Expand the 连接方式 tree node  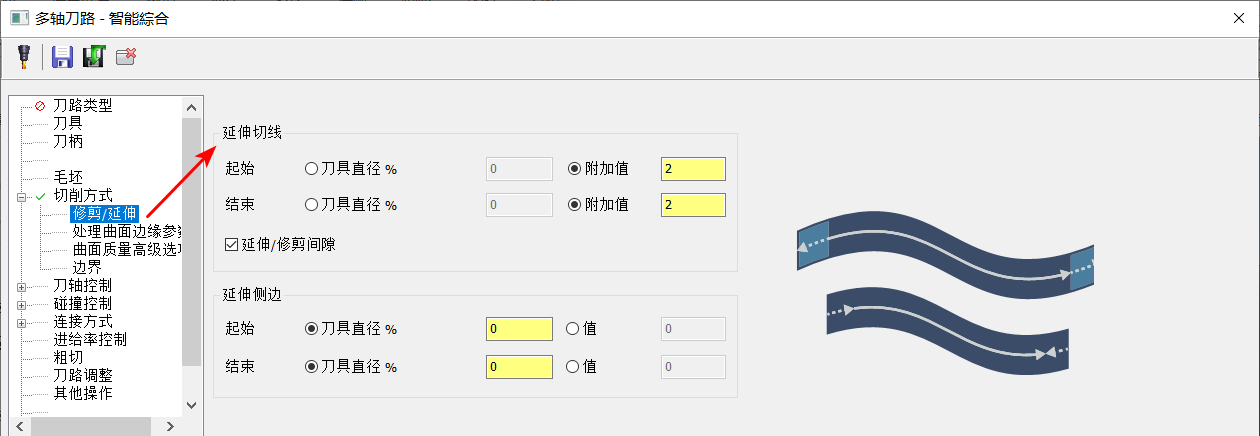point(22,321)
